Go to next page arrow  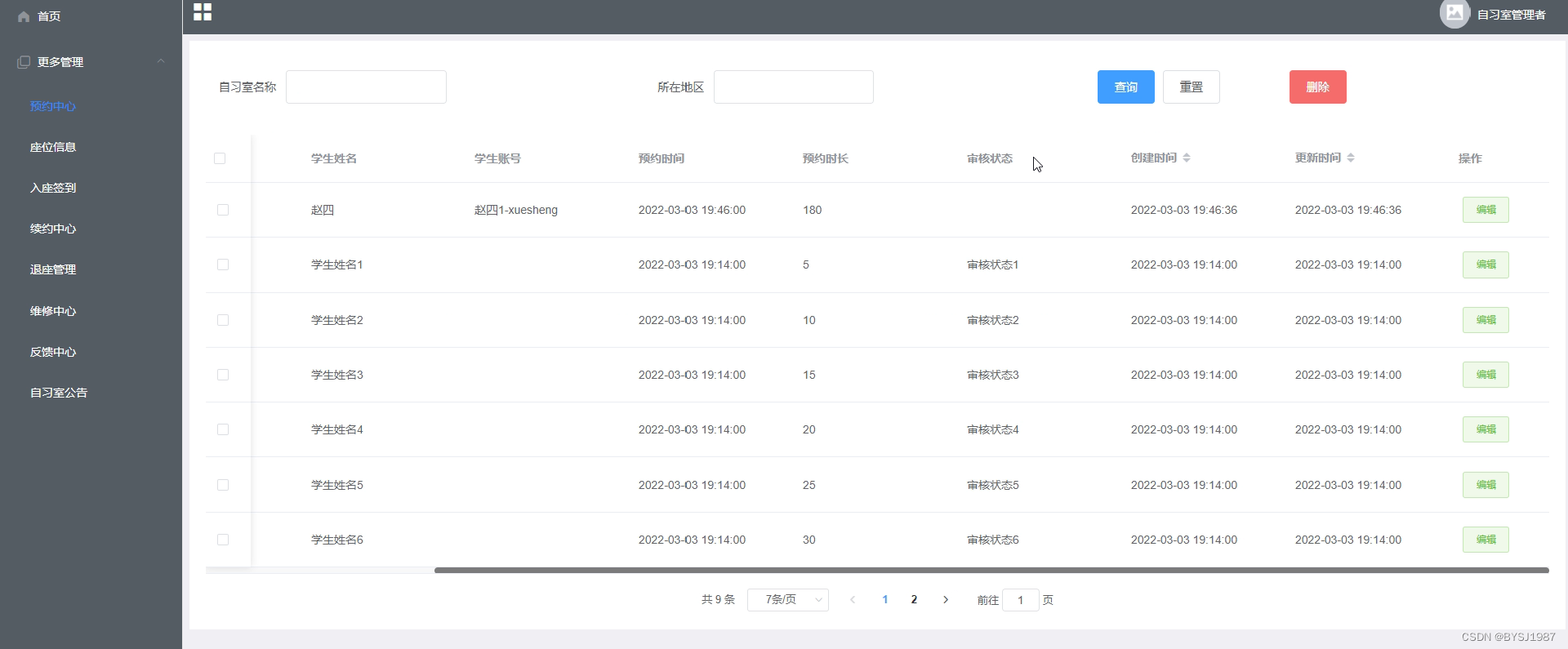[x=946, y=599]
